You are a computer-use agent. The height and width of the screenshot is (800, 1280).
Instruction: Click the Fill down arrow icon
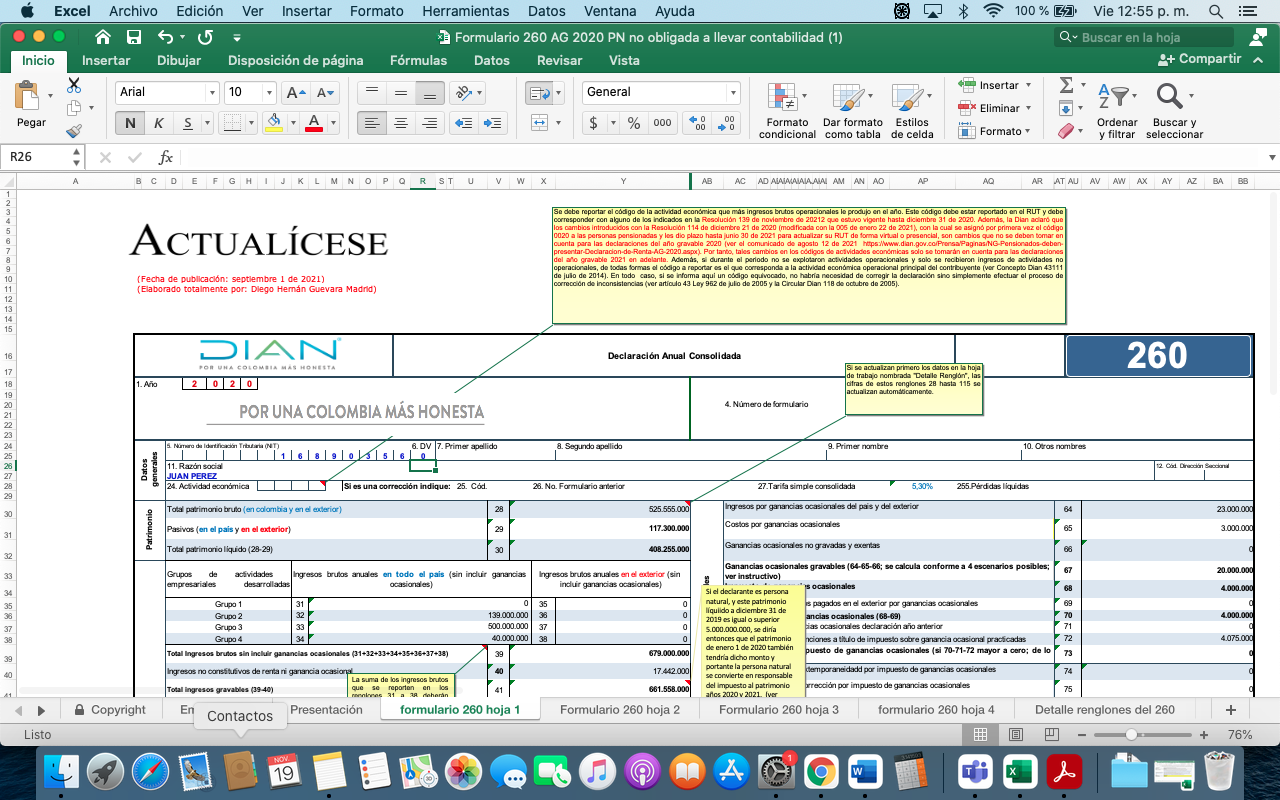point(1066,108)
